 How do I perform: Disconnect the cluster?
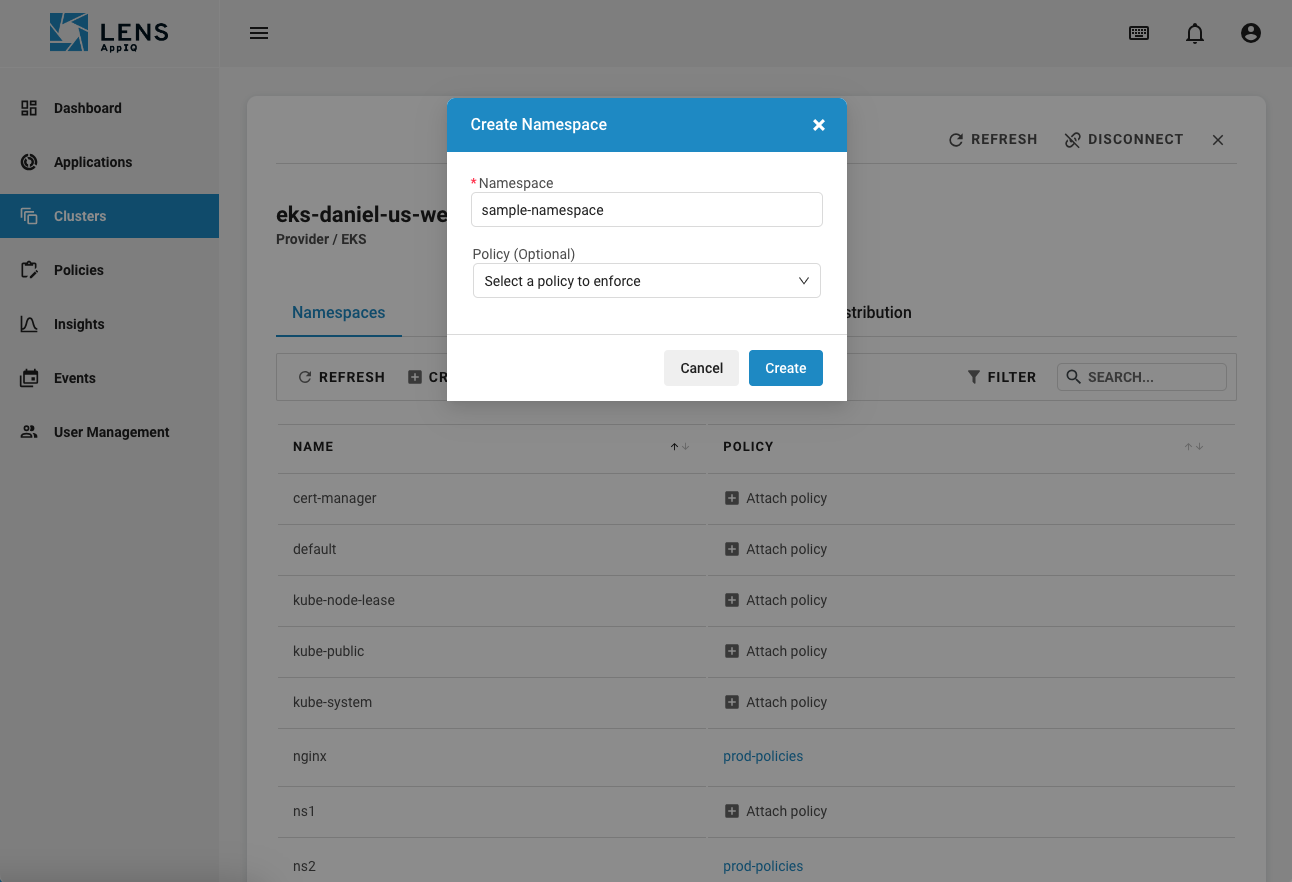(x=1124, y=140)
